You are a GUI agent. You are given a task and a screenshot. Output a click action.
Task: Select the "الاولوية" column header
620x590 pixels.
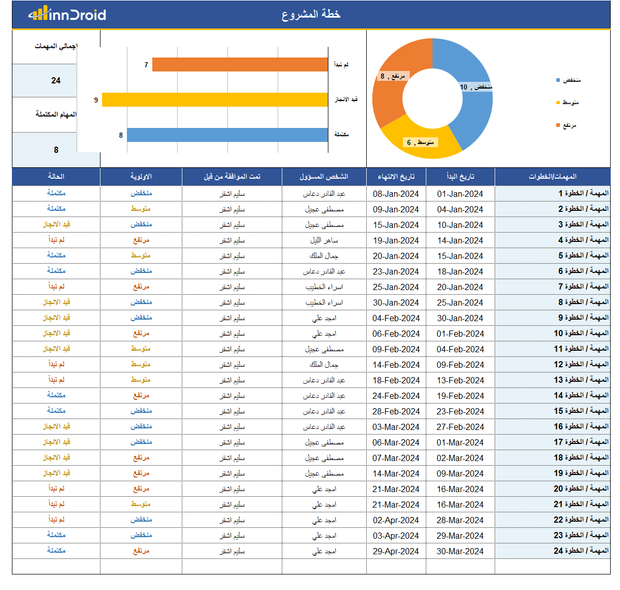click(x=141, y=176)
